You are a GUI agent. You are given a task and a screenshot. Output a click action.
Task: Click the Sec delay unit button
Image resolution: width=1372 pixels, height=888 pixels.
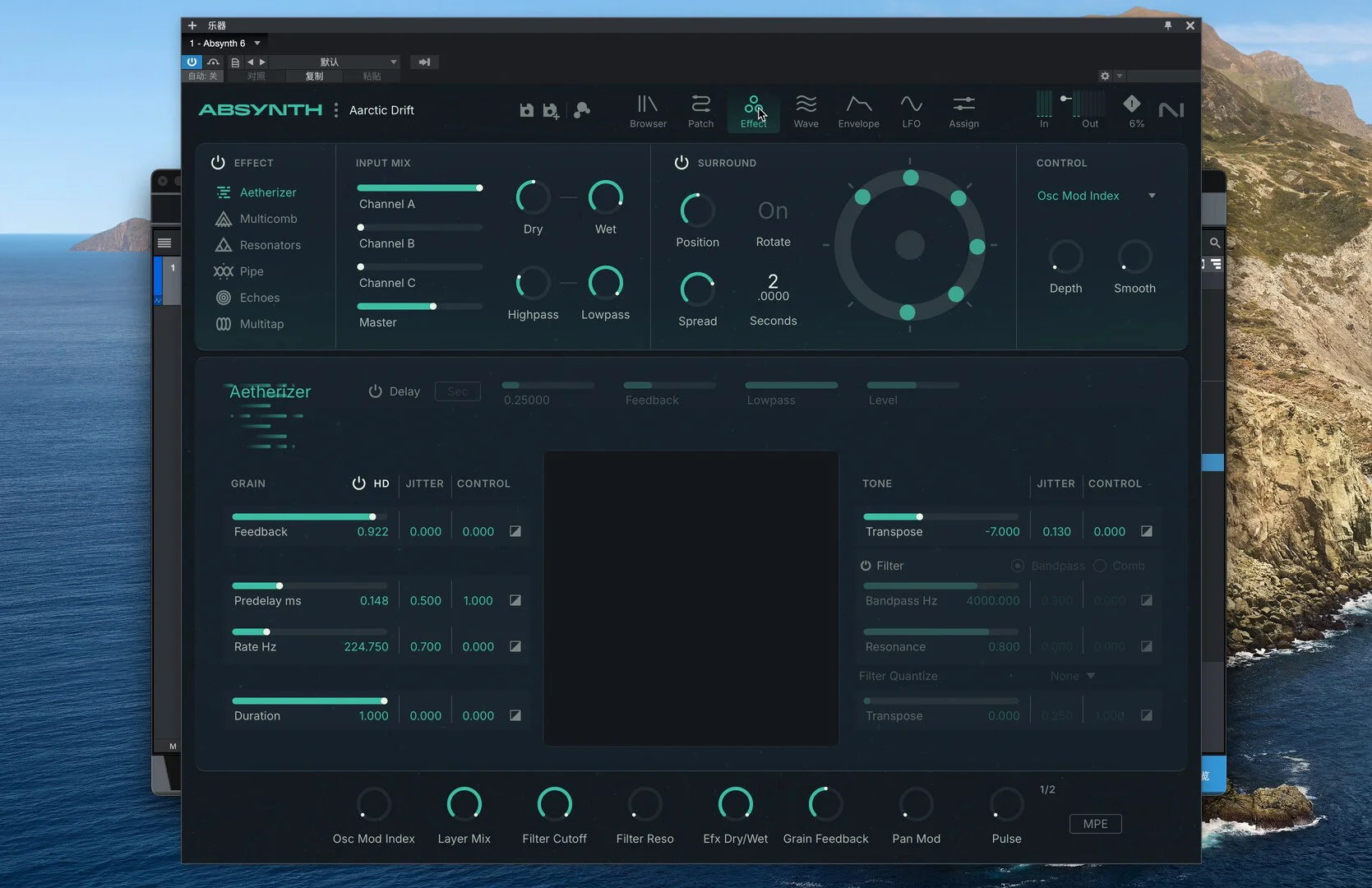coord(458,391)
